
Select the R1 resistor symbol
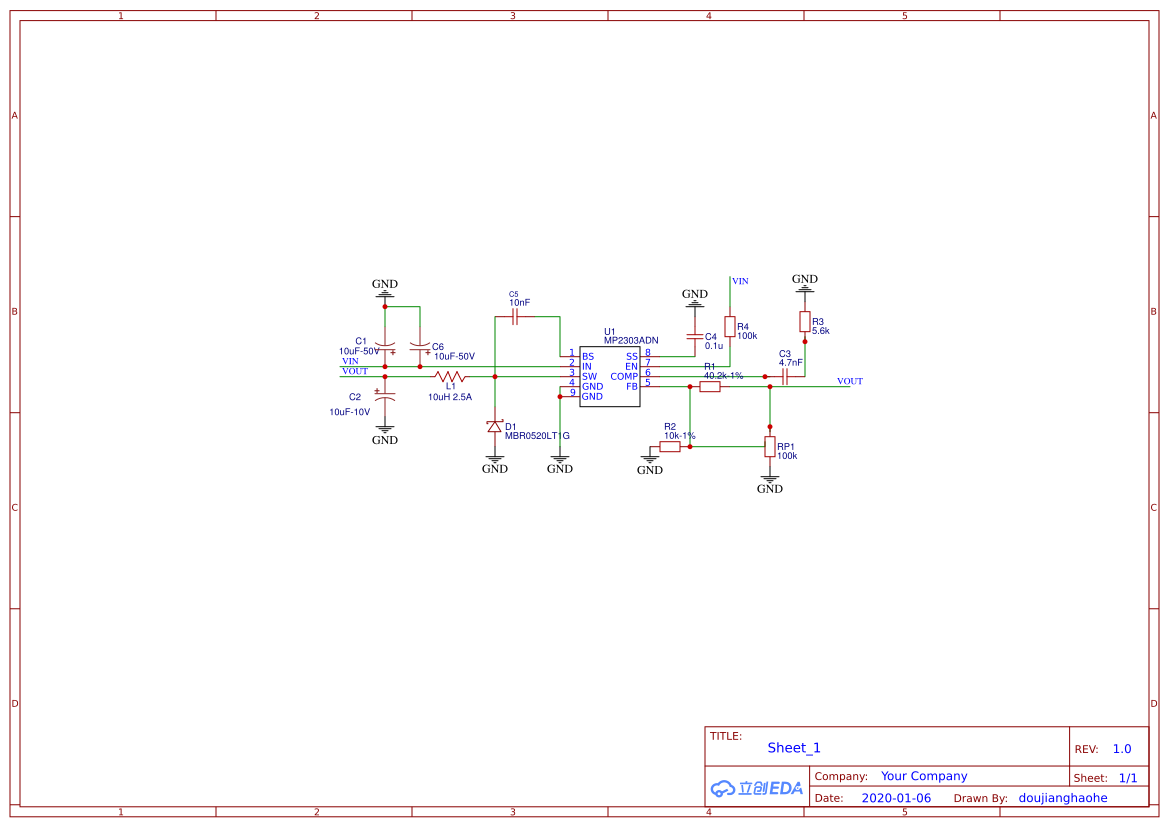coord(710,386)
